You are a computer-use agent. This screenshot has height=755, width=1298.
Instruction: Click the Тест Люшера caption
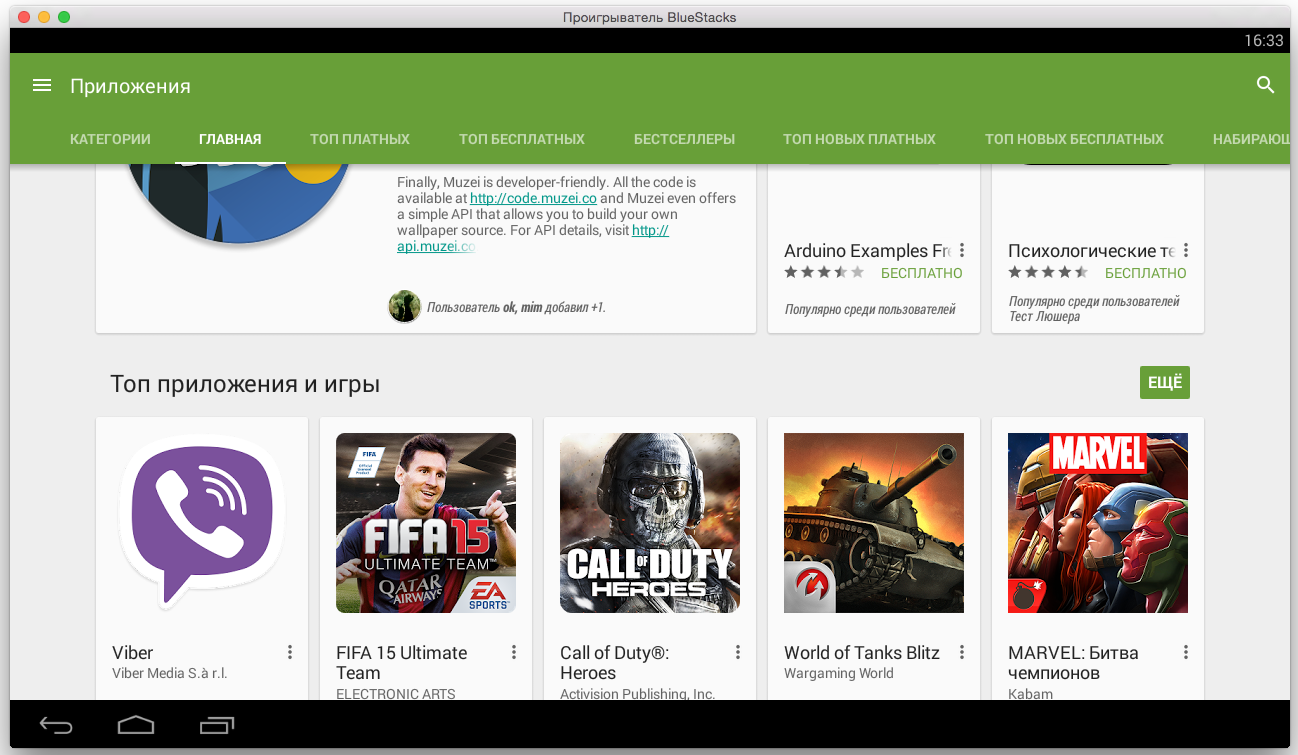pyautogui.click(x=1044, y=317)
